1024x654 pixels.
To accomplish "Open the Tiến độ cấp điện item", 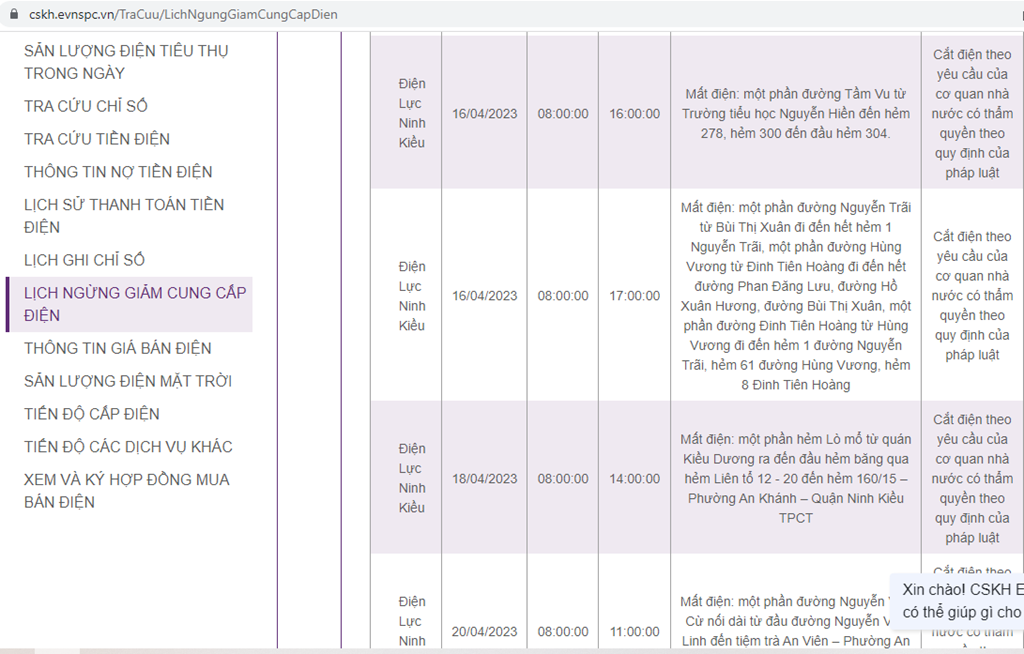I will click(x=92, y=414).
